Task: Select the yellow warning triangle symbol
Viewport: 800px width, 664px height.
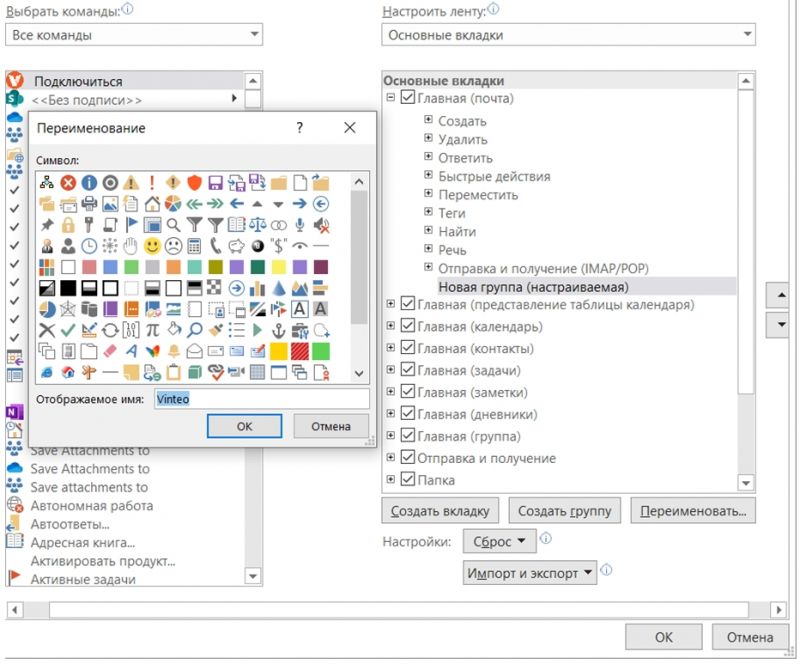Action: pos(131,182)
